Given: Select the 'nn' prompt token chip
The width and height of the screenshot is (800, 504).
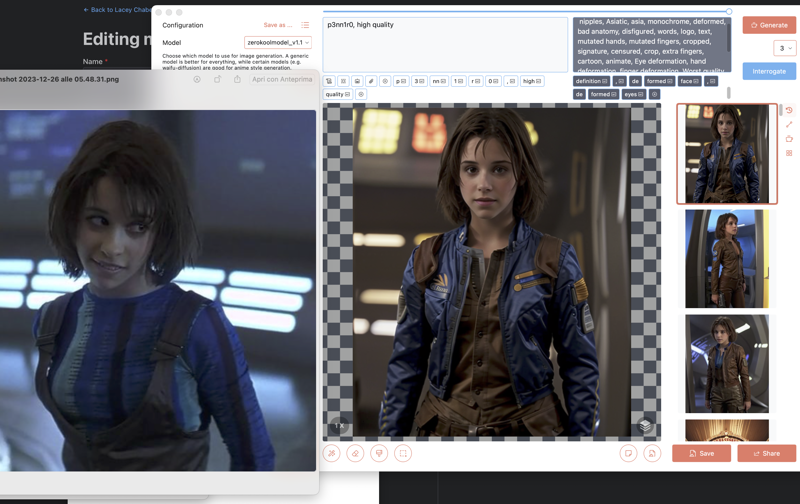Looking at the screenshot, I should 439,81.
